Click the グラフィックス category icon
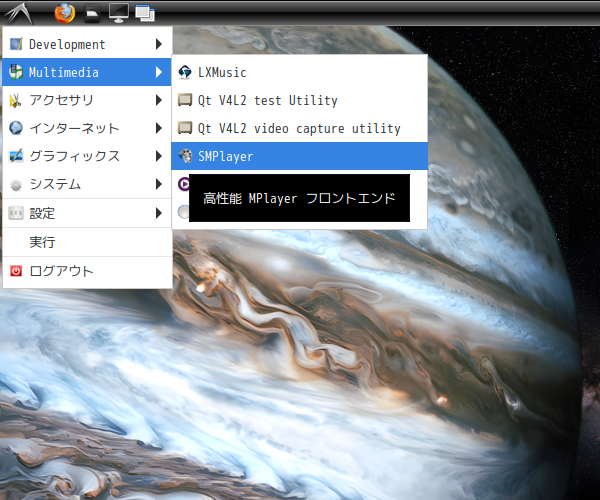Screen dimensions: 600x500 [16, 156]
